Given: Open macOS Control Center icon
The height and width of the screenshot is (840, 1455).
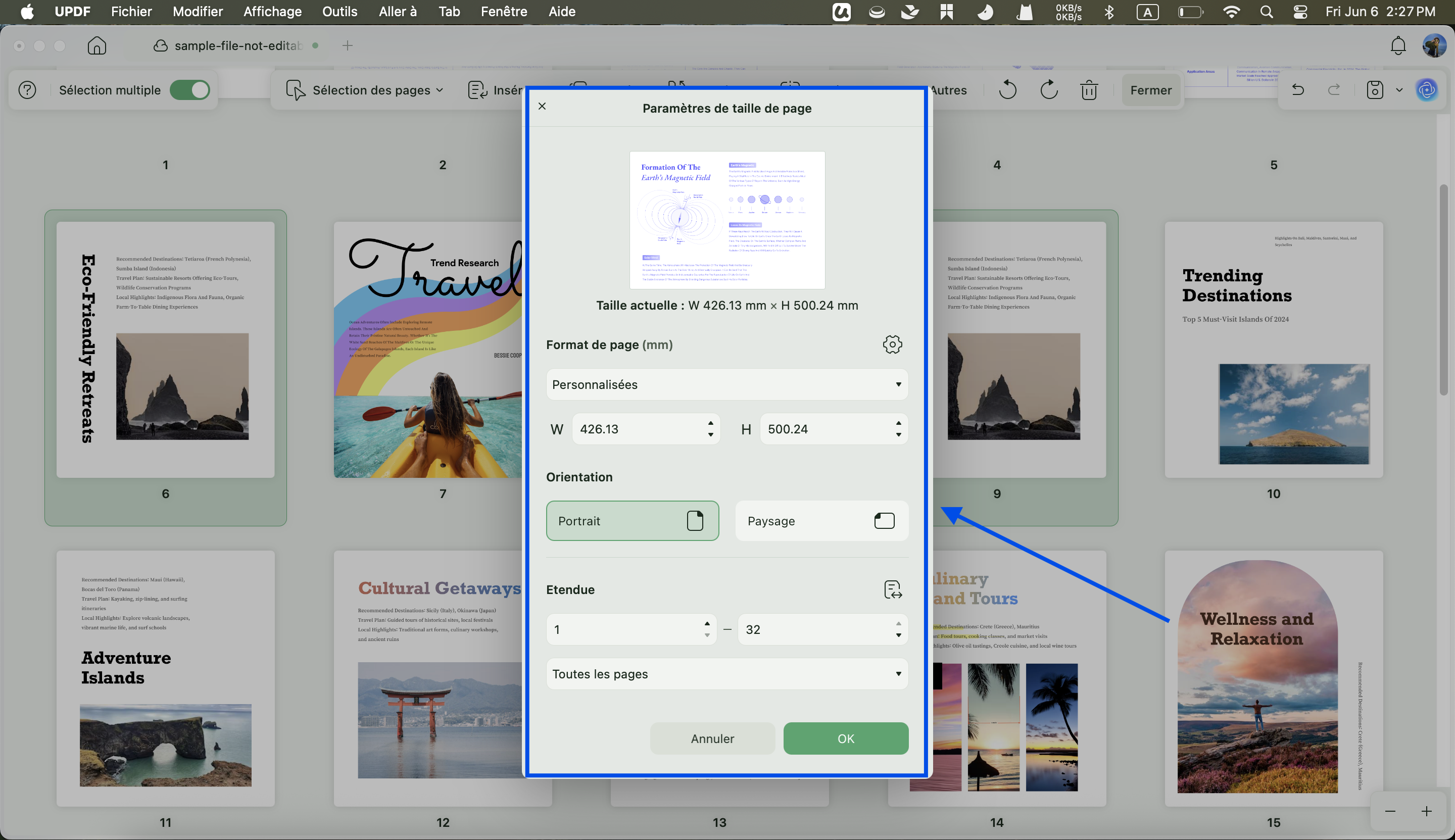Looking at the screenshot, I should click(x=1300, y=12).
